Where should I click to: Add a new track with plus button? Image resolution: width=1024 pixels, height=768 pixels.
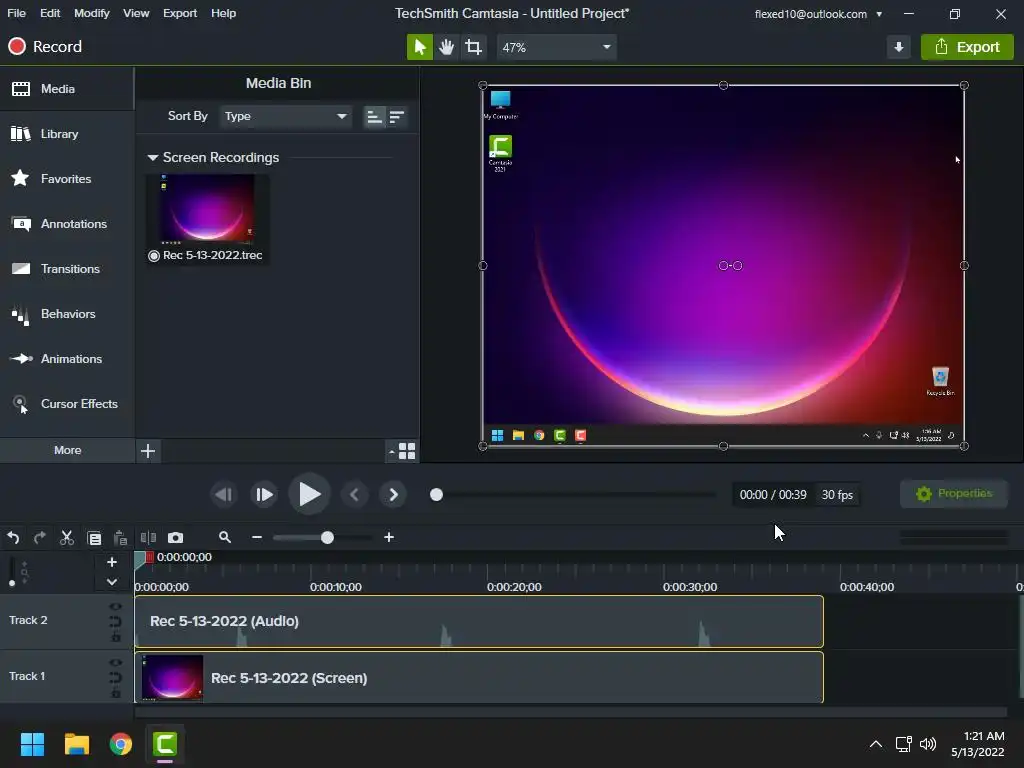[x=112, y=562]
